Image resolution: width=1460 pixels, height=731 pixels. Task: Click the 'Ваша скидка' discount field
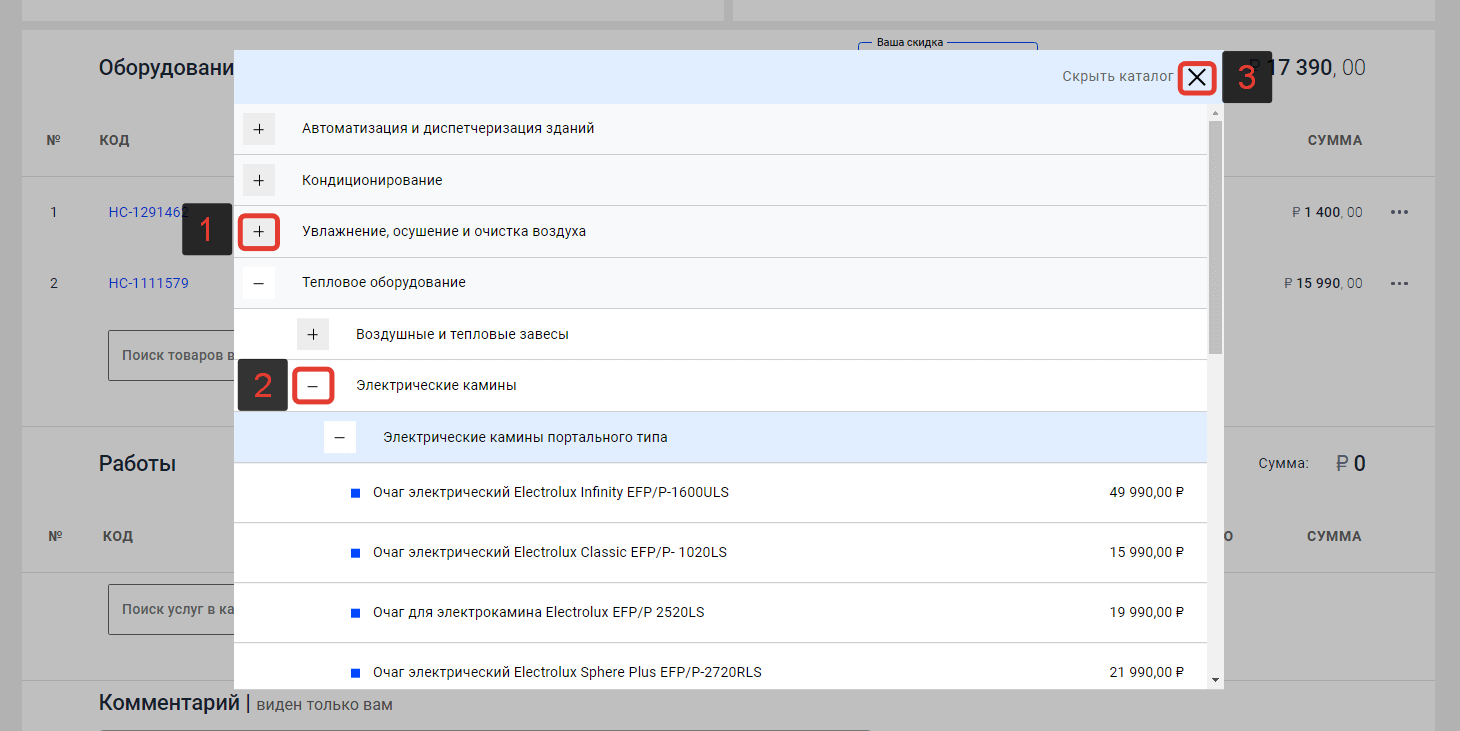point(948,46)
